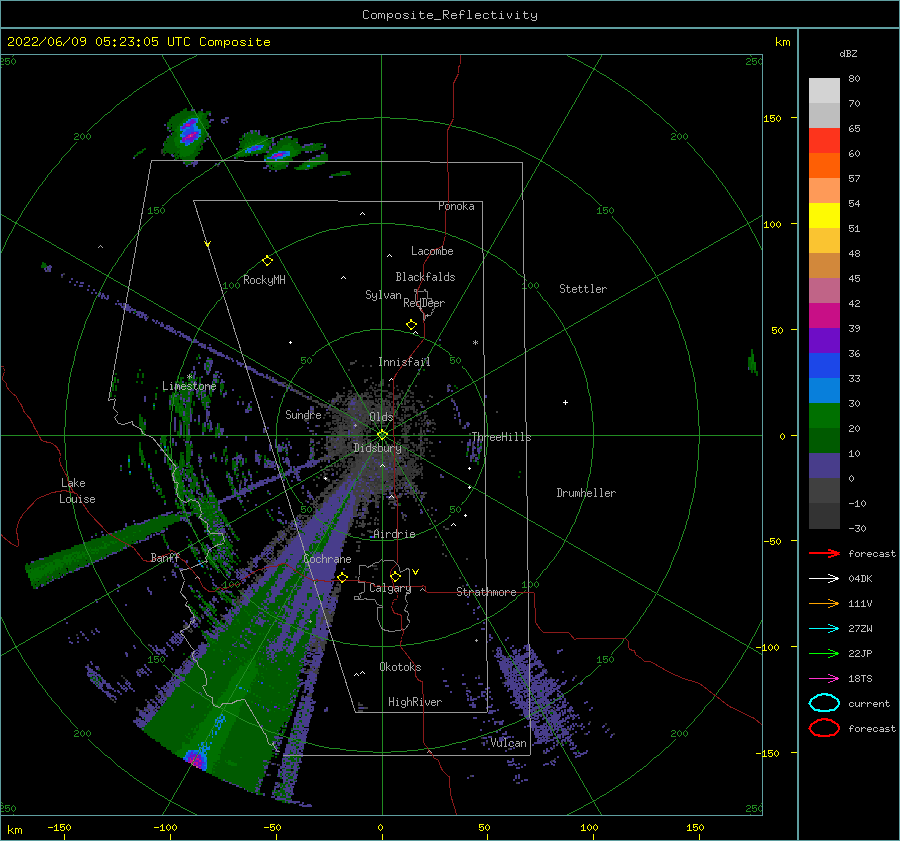
Task: Click the RockyMH label
Action: pyautogui.click(x=264, y=280)
